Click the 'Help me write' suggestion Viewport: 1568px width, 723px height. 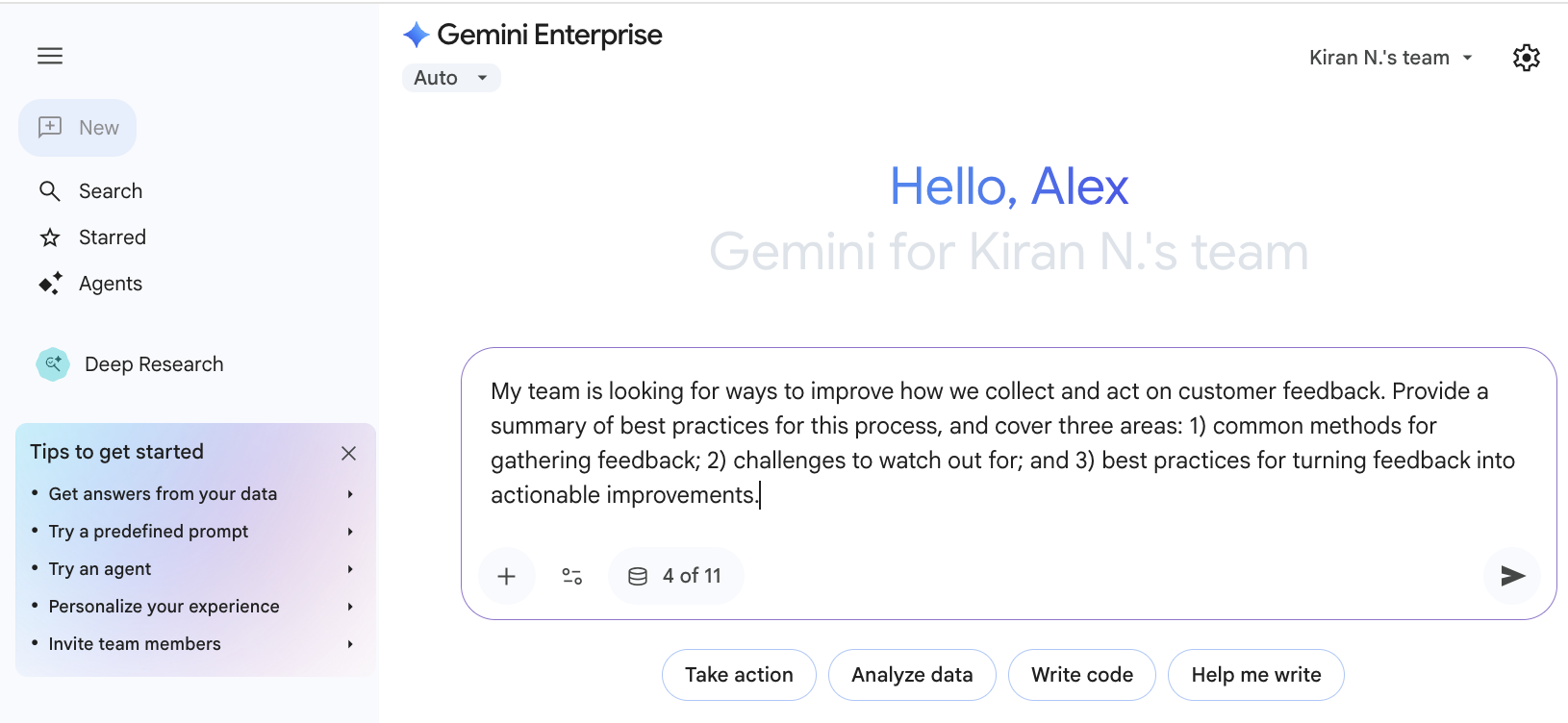click(x=1256, y=674)
